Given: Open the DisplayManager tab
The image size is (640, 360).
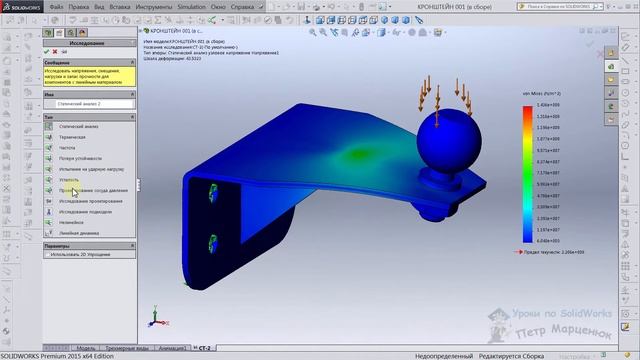Looking at the screenshot, I should (x=82, y=33).
